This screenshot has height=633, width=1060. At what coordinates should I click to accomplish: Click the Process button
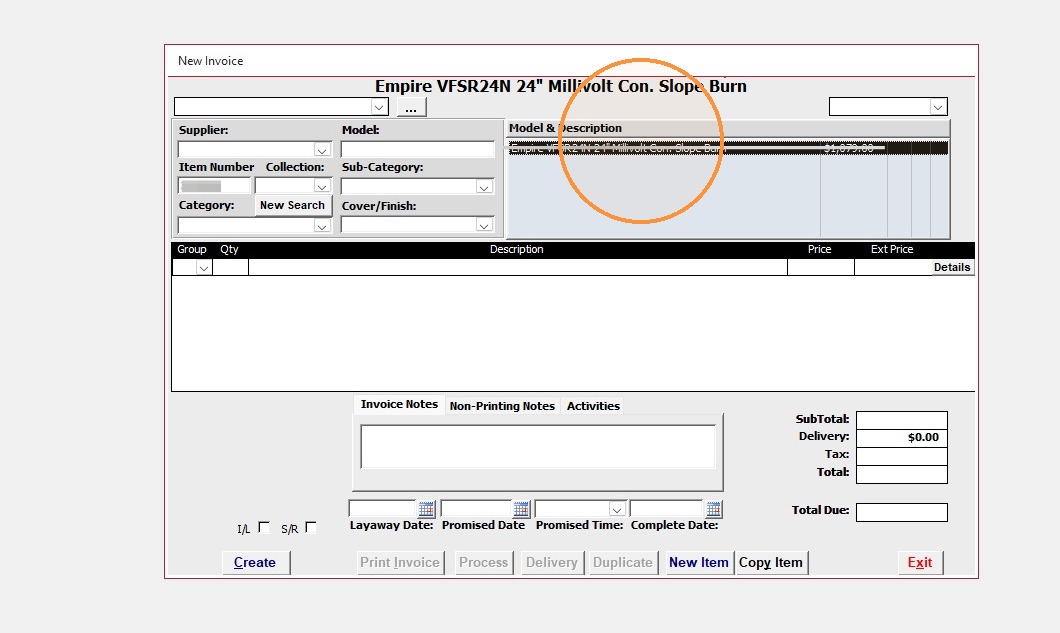[x=483, y=563]
